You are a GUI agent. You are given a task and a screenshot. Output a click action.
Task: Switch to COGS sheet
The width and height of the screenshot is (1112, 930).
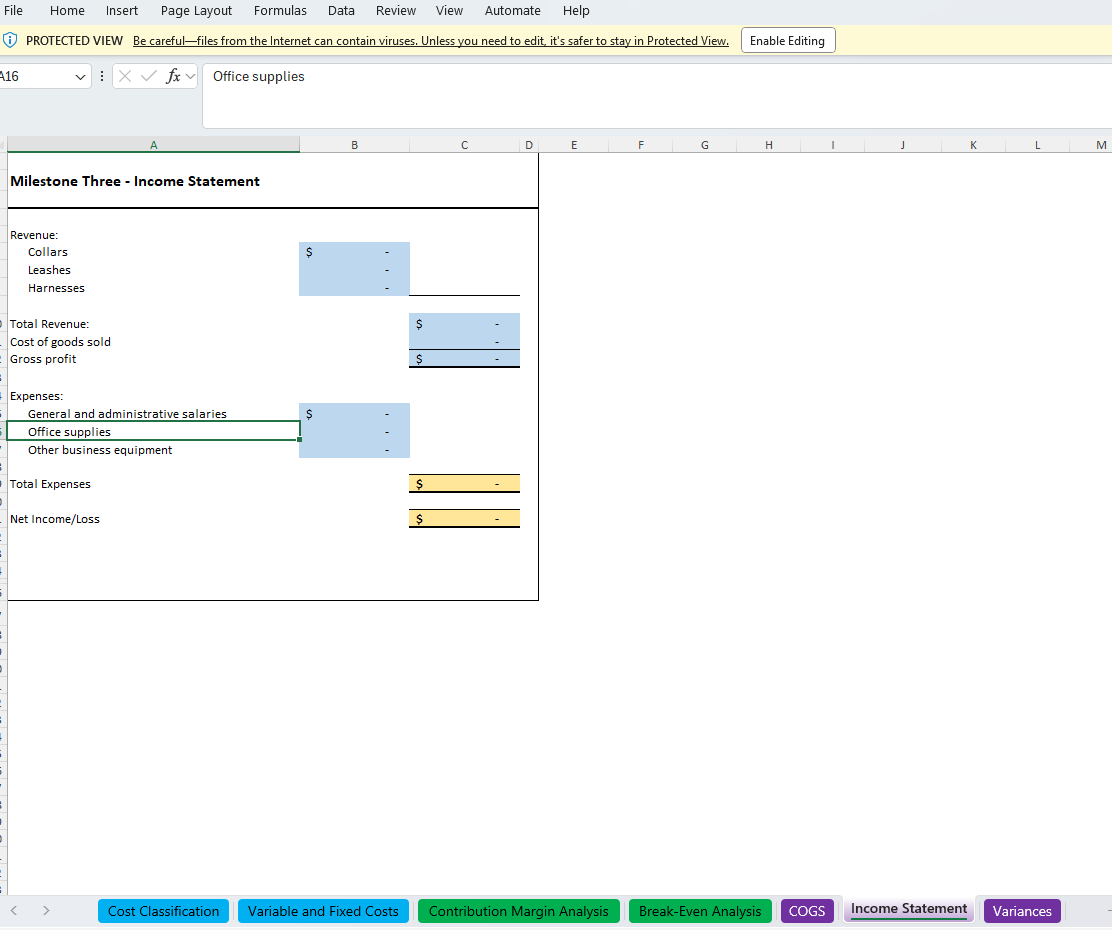tap(807, 912)
